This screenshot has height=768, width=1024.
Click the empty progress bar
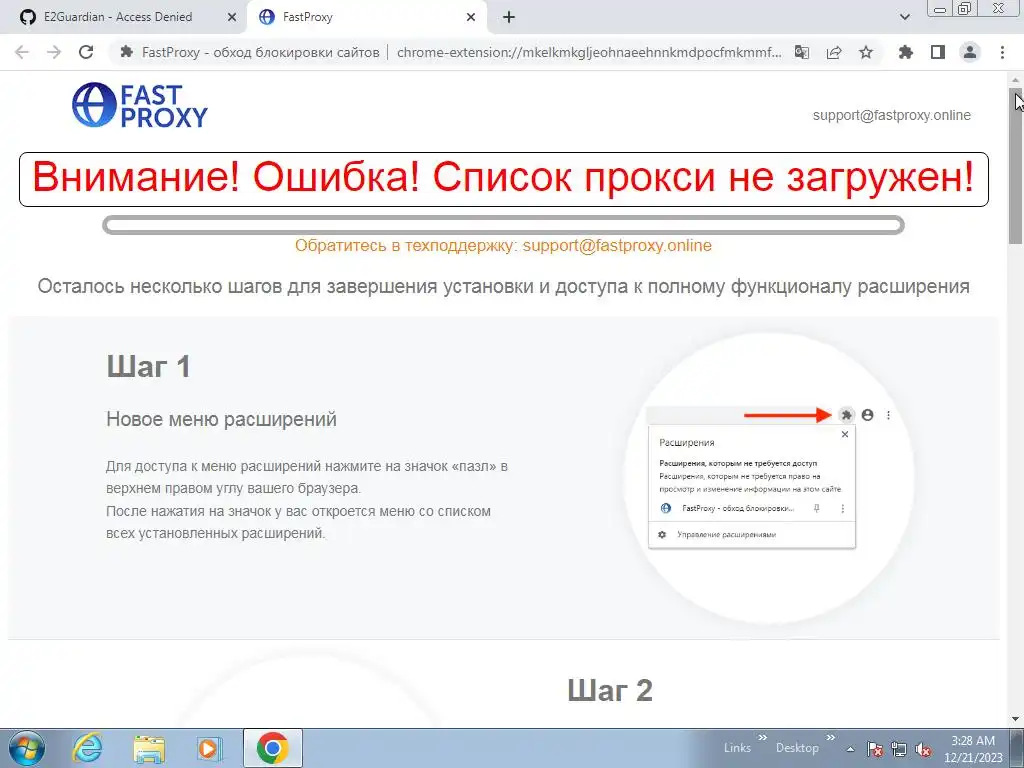pos(503,225)
